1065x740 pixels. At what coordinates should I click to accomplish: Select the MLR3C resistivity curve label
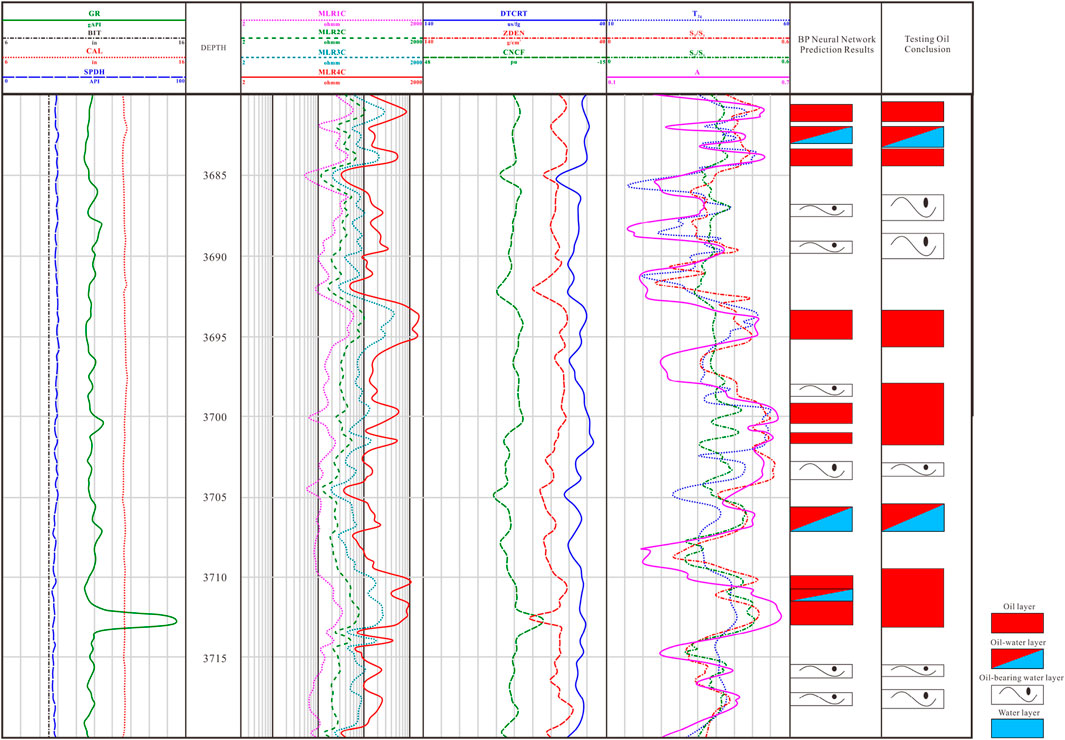[331, 52]
